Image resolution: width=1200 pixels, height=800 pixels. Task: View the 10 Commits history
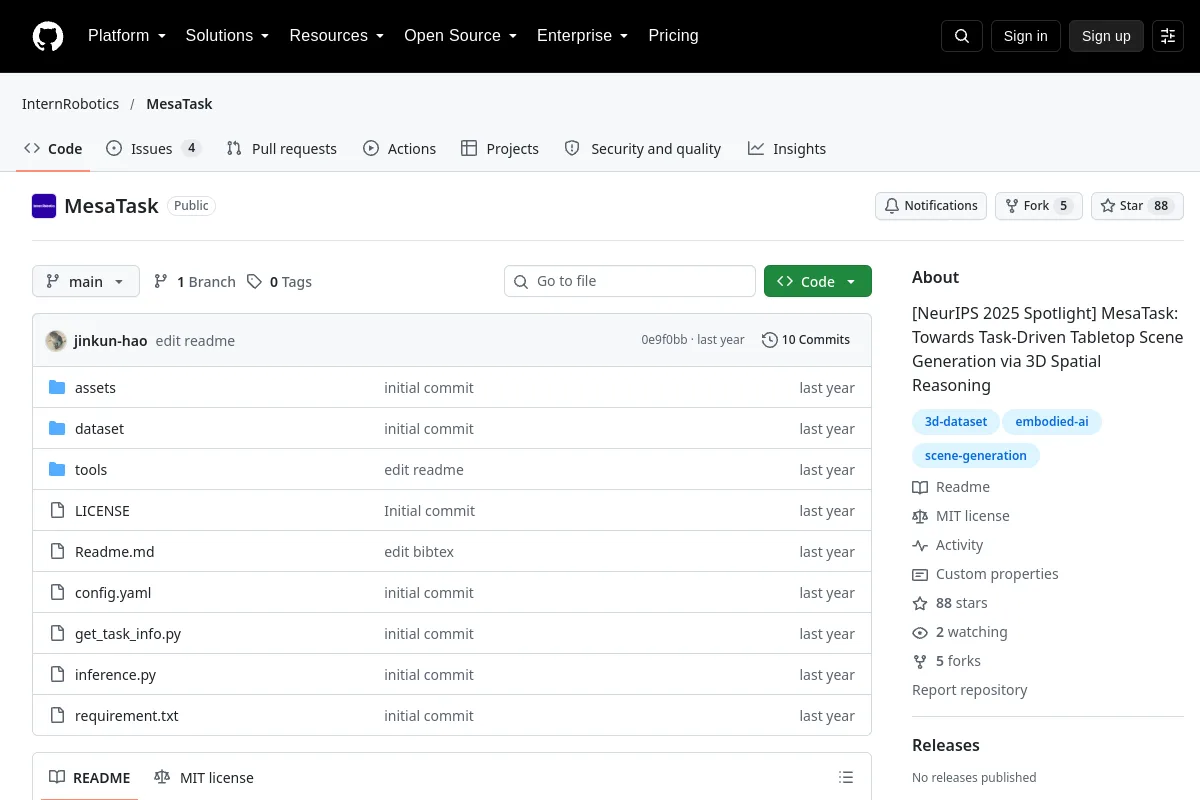(806, 340)
